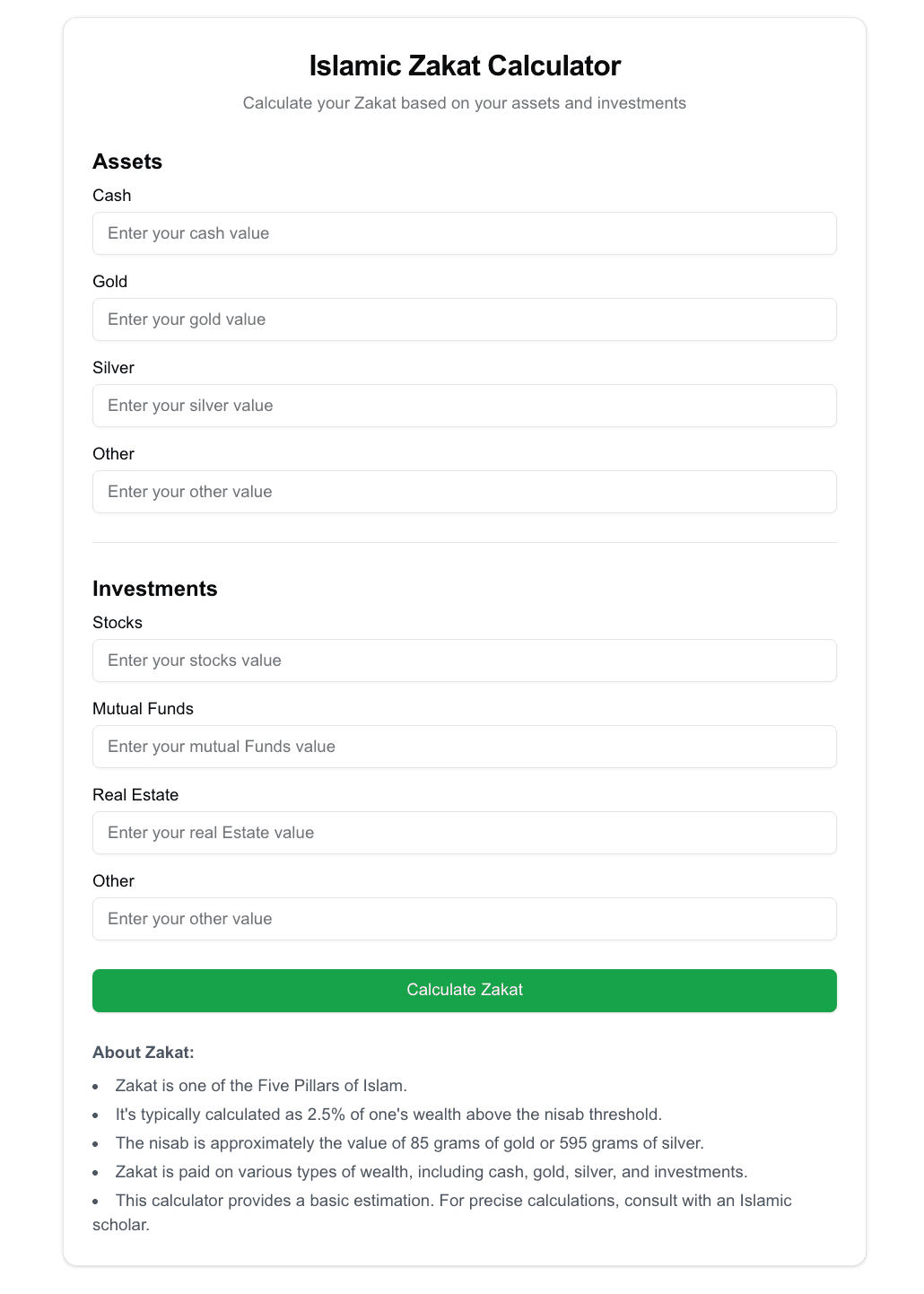Click the Cash value input field
924x1294 pixels.
tap(464, 233)
